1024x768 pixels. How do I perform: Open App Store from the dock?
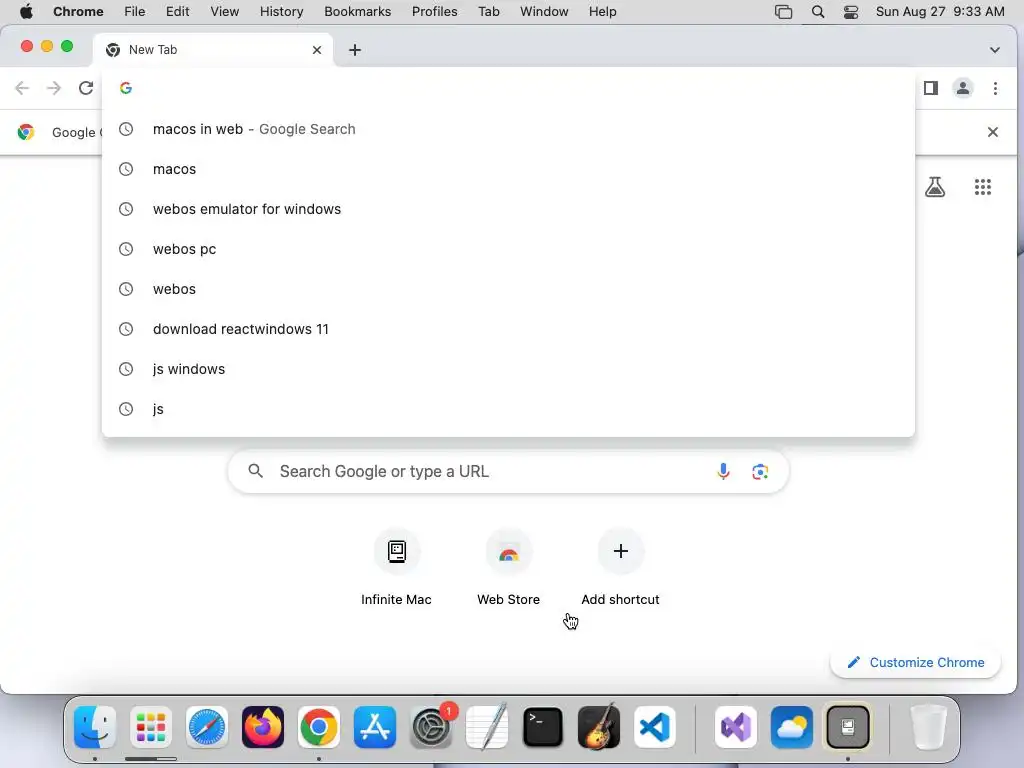[x=375, y=727]
